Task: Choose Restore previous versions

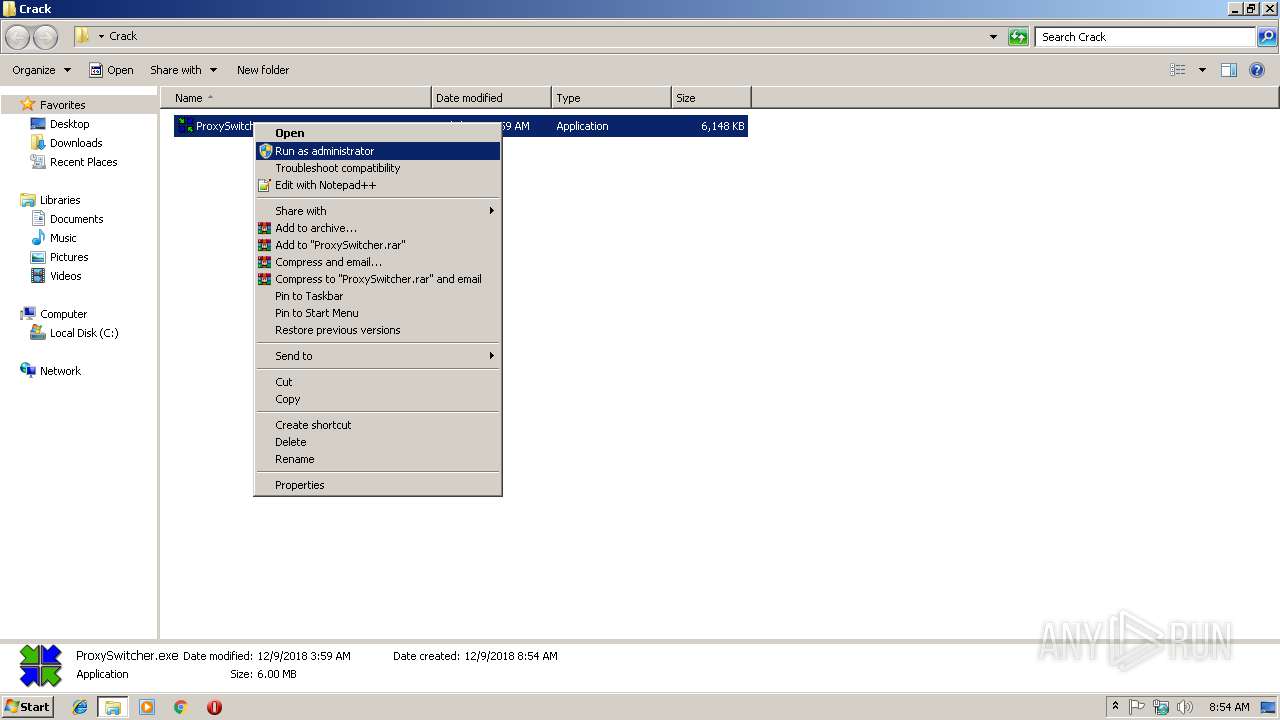Action: pos(378,330)
